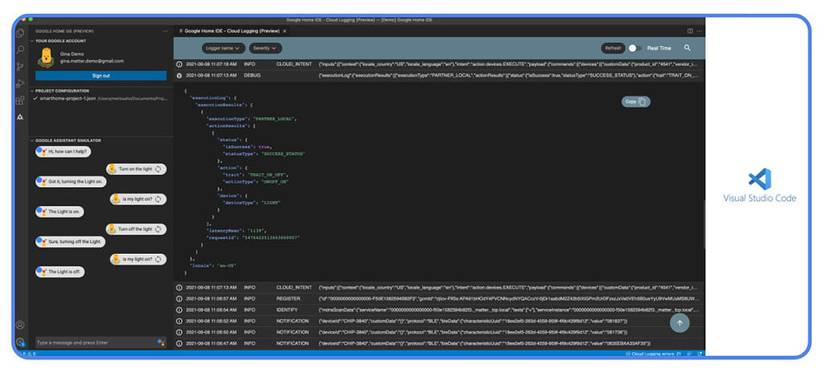Click the Sign out button
Image resolution: width=825 pixels, height=370 pixels.
click(101, 76)
